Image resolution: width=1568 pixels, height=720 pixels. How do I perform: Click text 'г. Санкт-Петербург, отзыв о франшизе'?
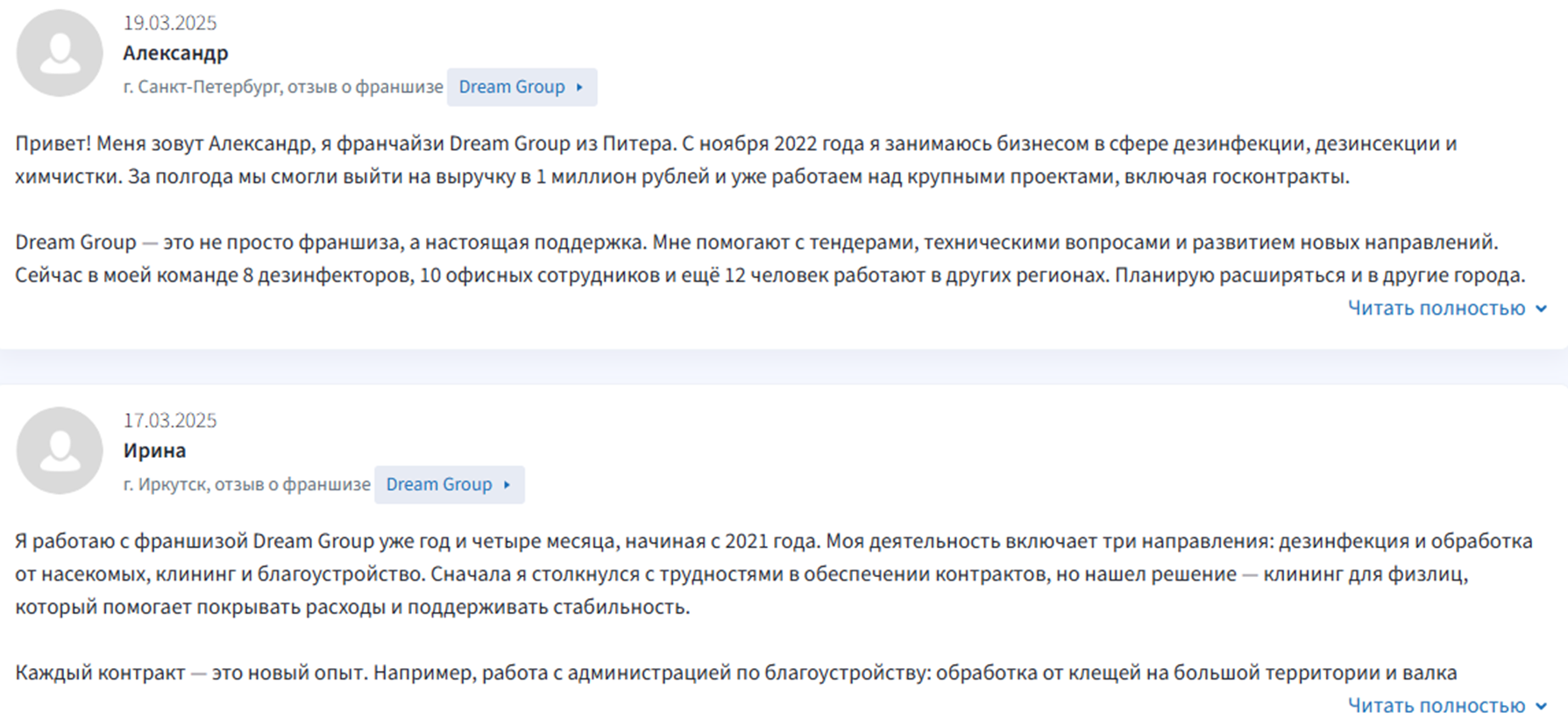click(283, 87)
